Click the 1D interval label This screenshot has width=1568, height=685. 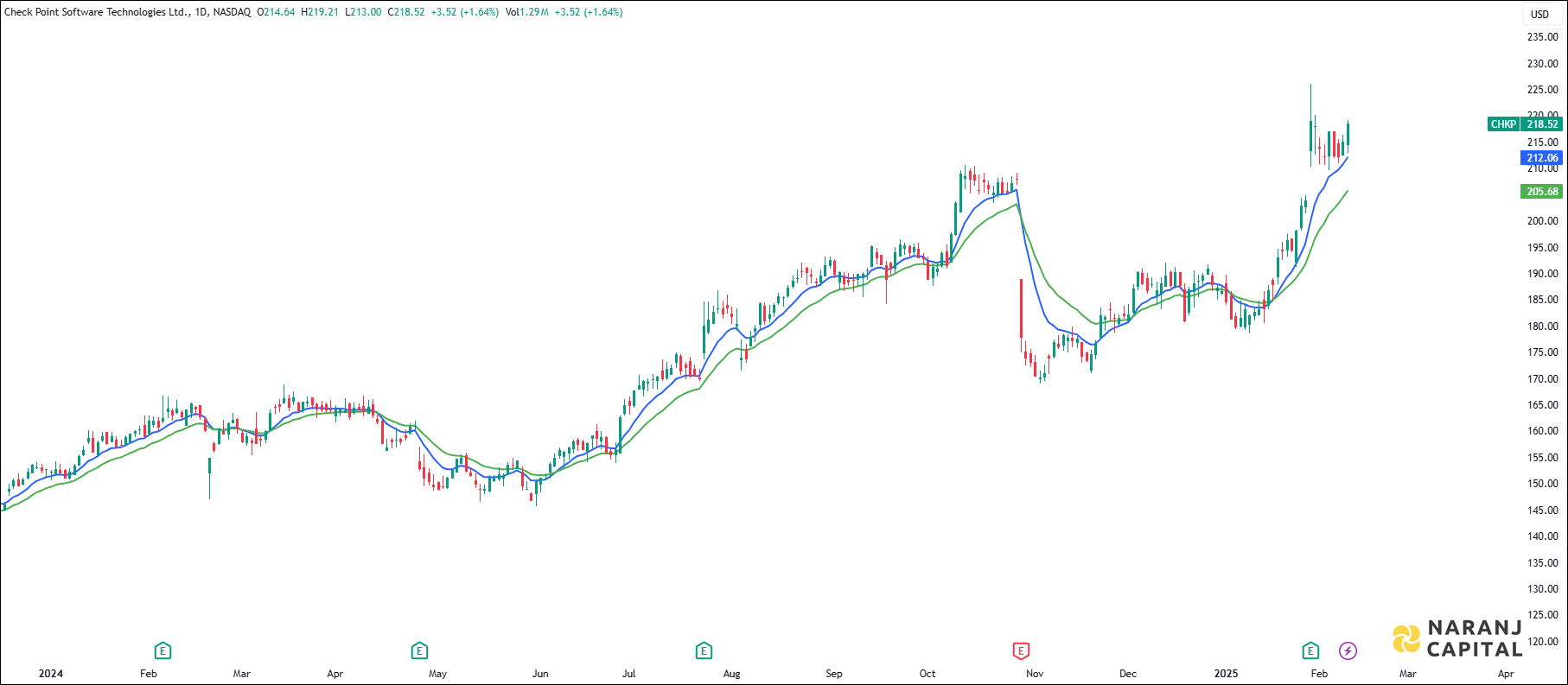coord(201,12)
